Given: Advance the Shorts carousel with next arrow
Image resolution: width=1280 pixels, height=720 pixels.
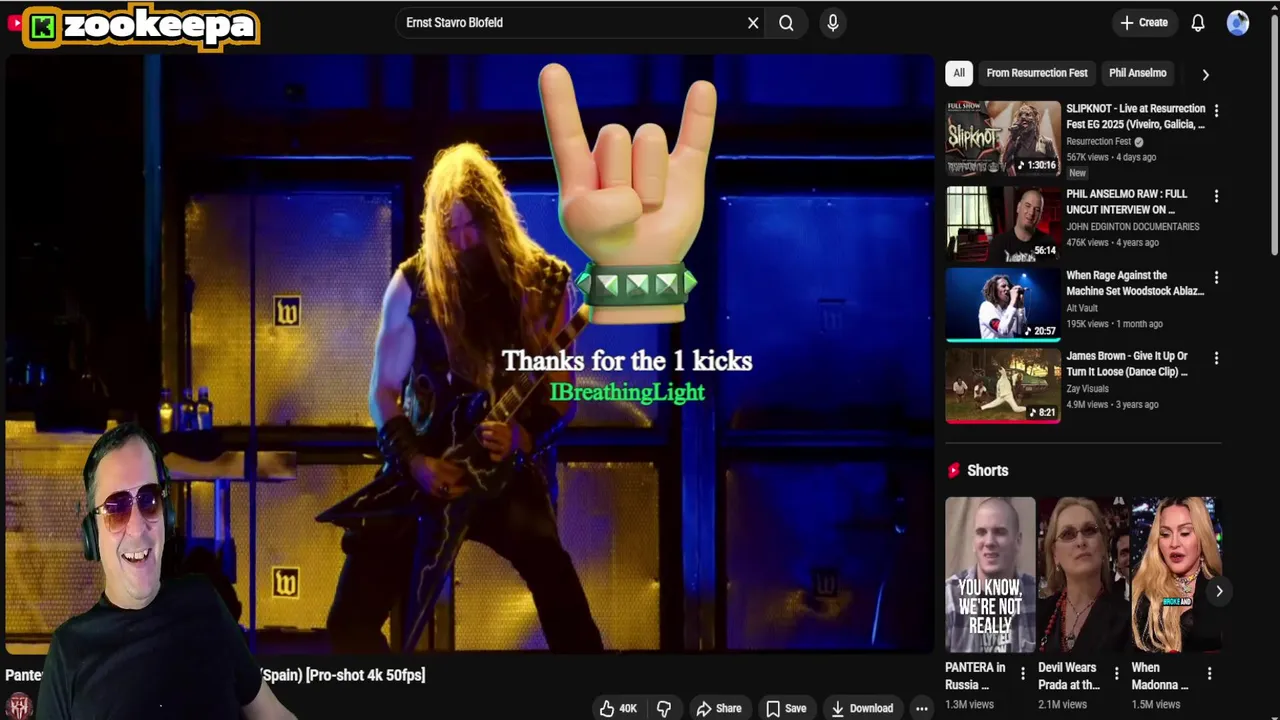Looking at the screenshot, I should pos(1219,591).
